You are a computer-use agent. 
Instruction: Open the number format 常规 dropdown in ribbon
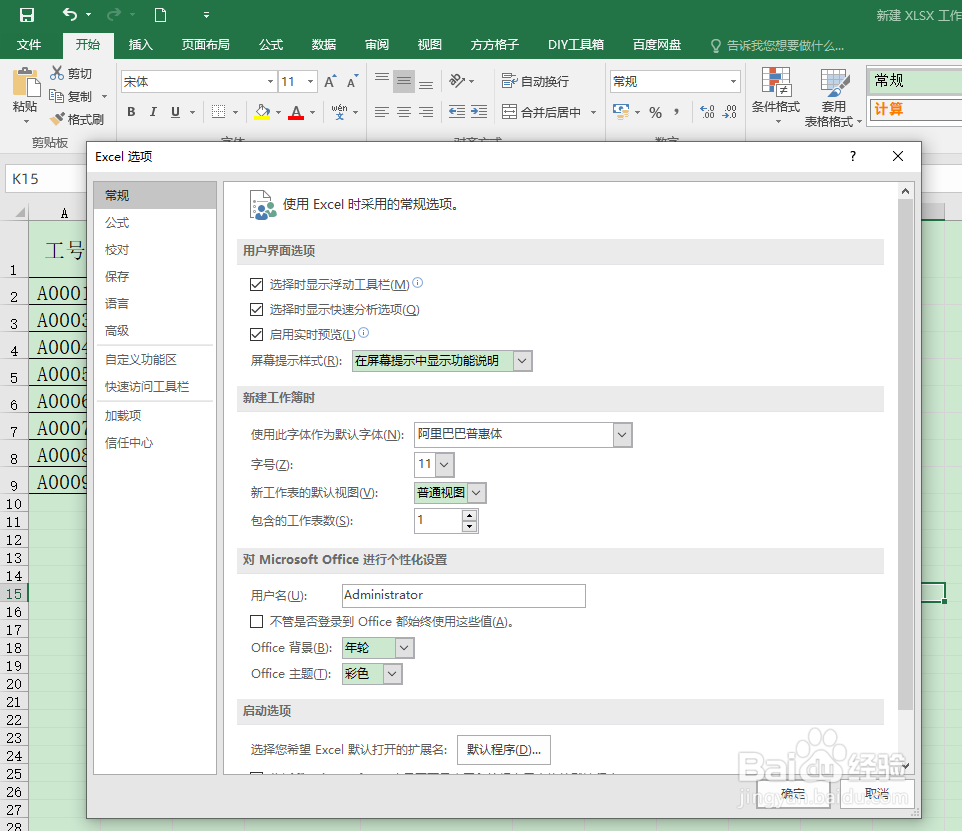(733, 82)
